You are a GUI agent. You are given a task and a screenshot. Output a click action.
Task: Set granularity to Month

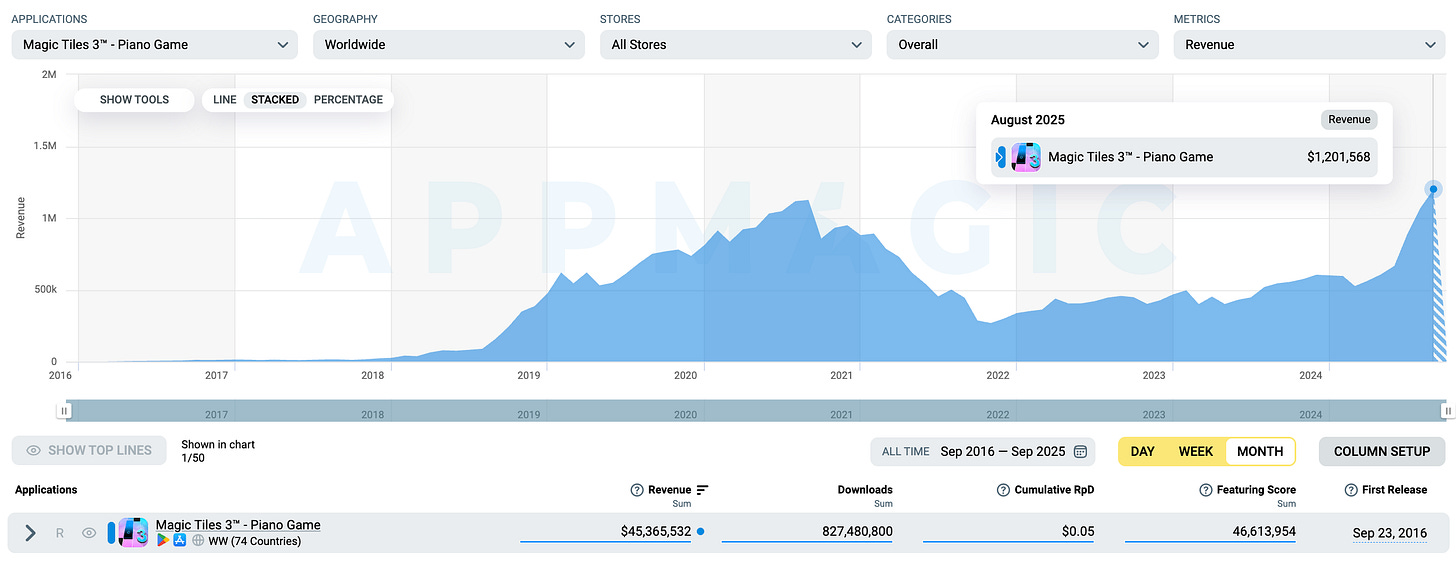coord(1260,451)
